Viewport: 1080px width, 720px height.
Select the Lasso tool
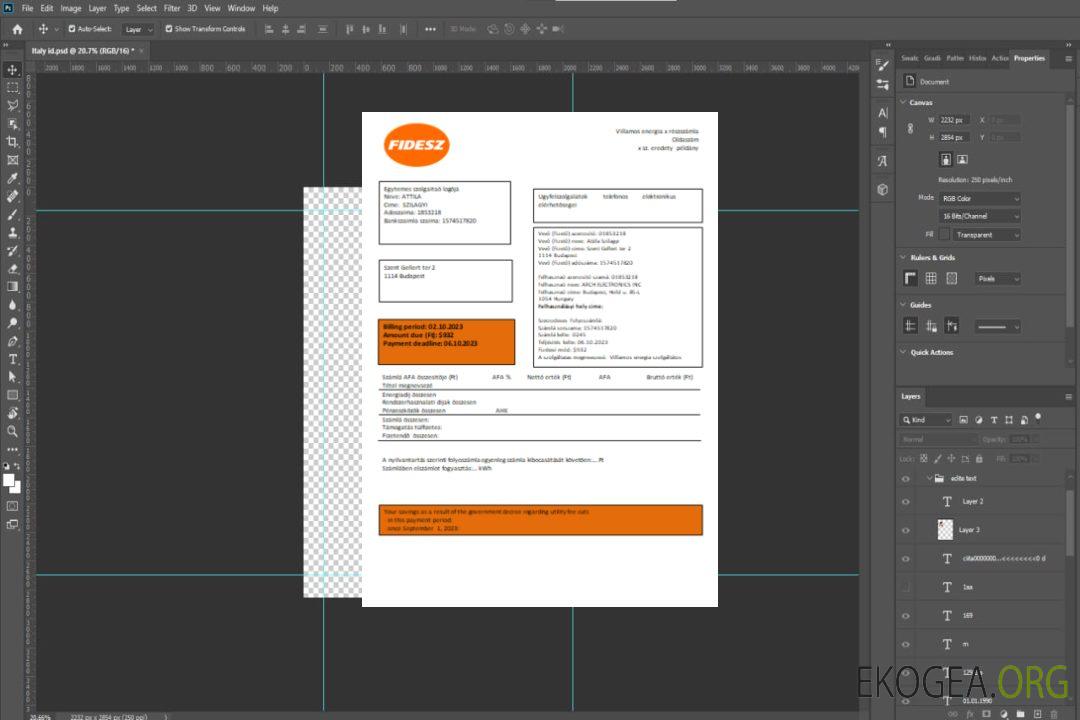click(12, 105)
